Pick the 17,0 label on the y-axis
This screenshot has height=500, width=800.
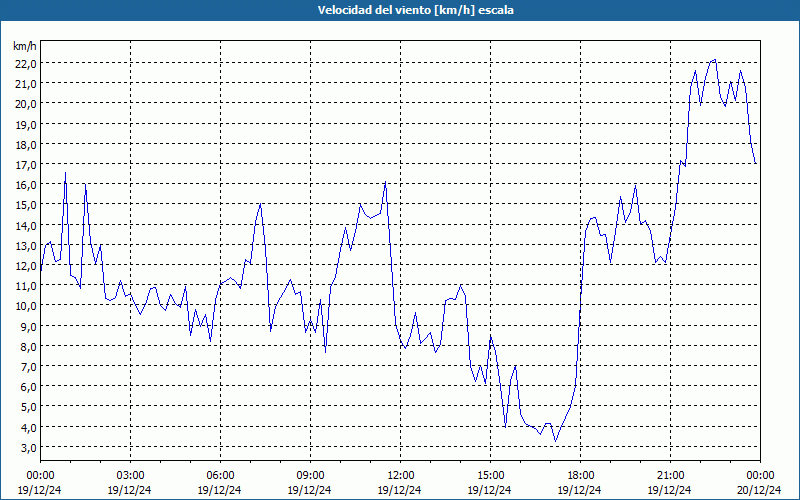tap(26, 164)
